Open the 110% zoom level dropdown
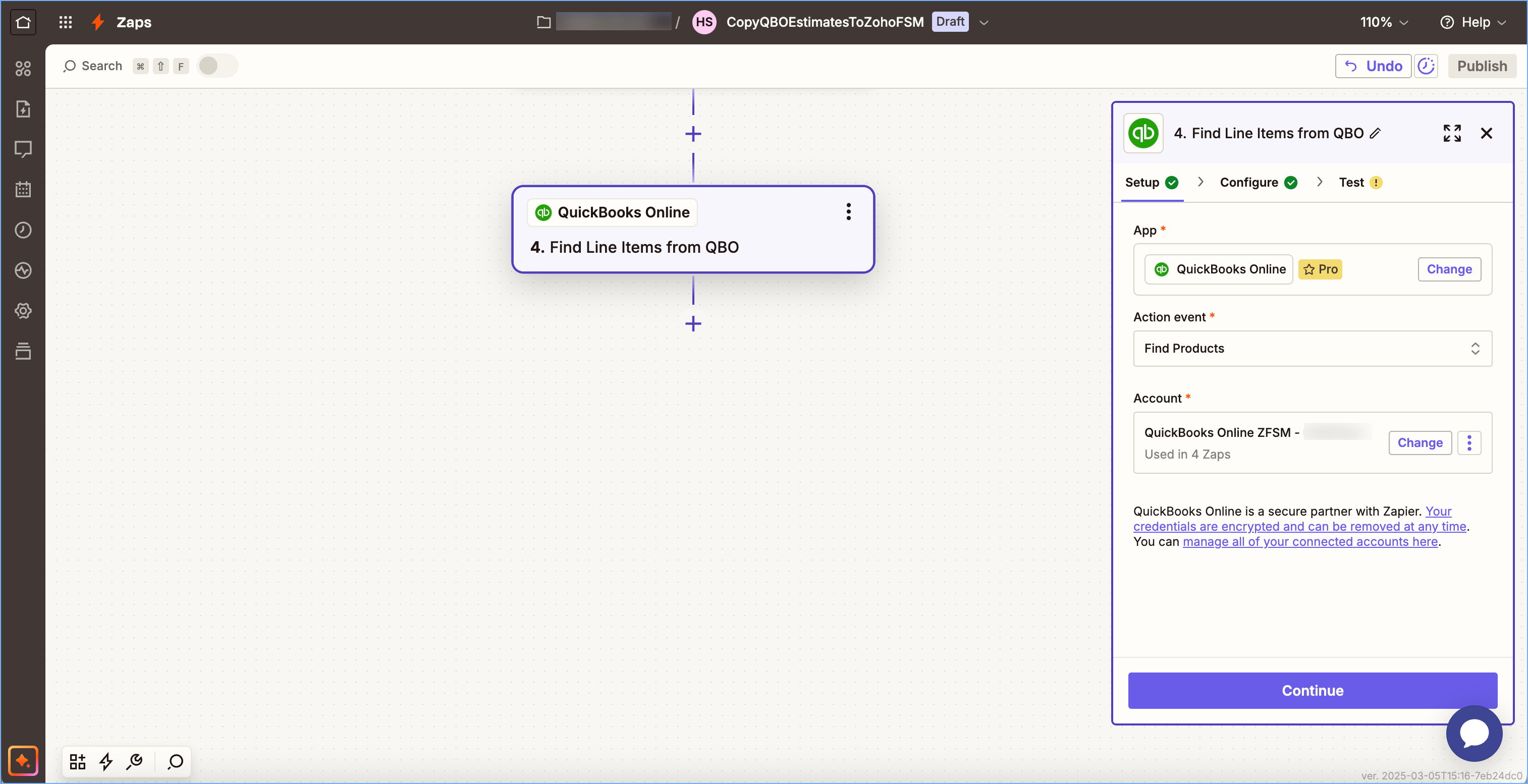This screenshot has height=784, width=1528. (x=1383, y=23)
